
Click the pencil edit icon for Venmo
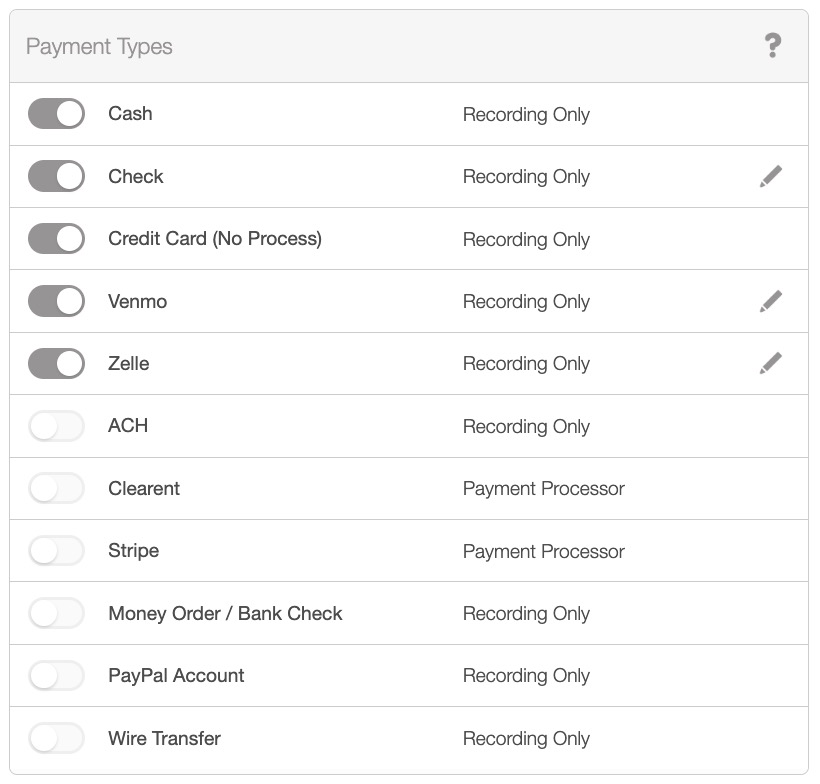coord(770,301)
